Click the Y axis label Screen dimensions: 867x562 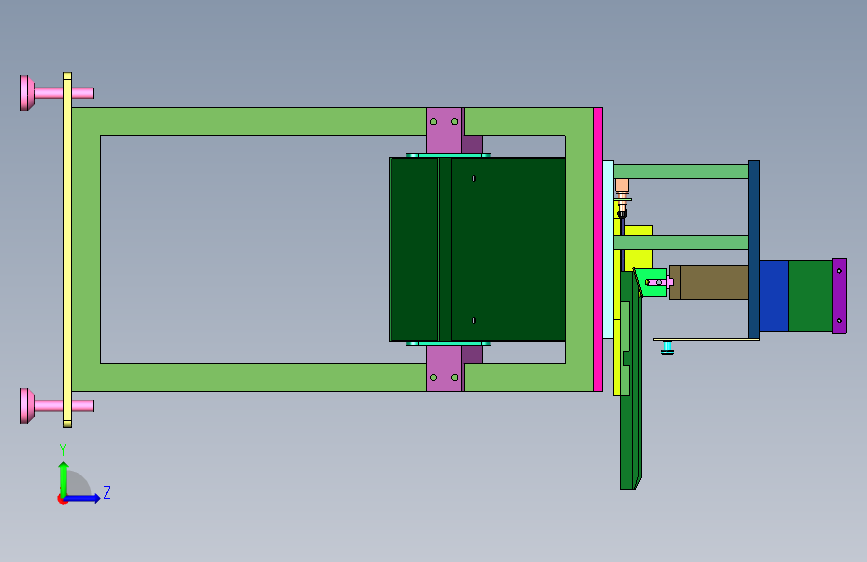pos(63,450)
